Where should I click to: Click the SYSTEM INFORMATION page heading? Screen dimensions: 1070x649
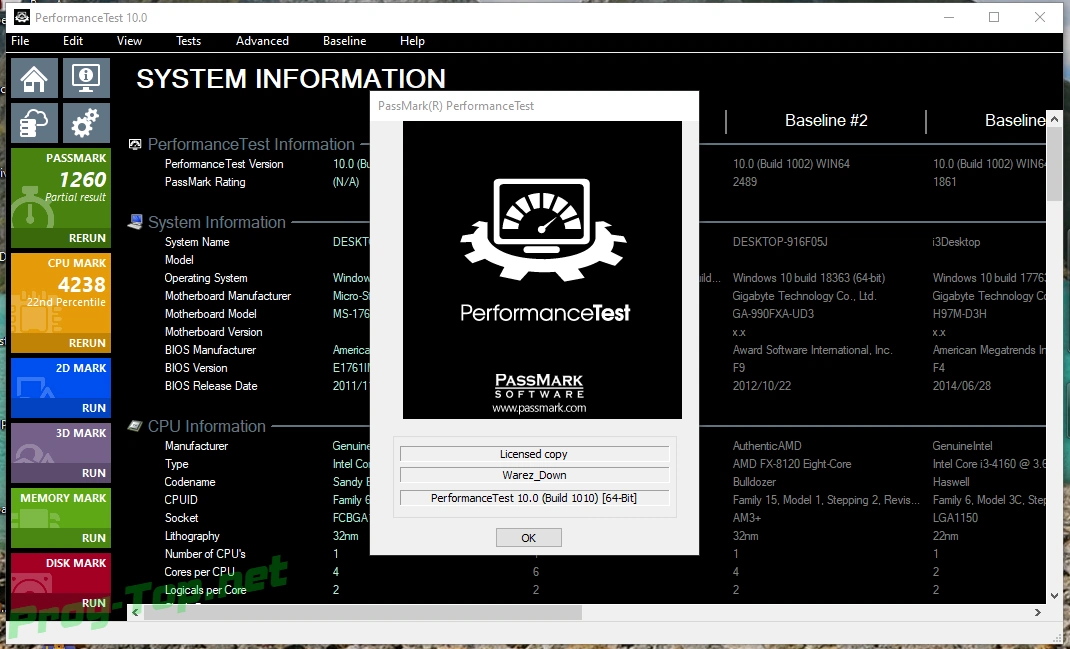pos(291,78)
